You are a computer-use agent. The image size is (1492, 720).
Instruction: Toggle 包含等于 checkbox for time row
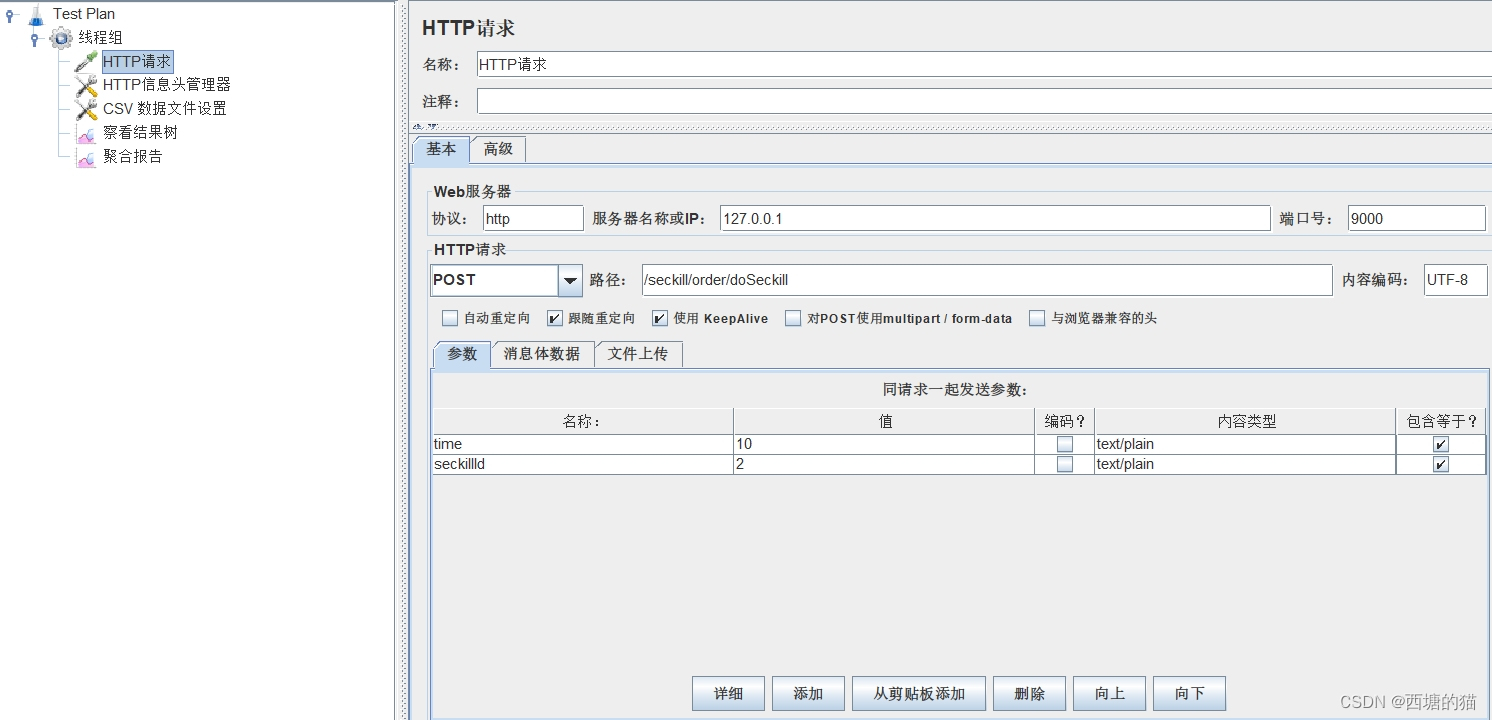[x=1441, y=444]
